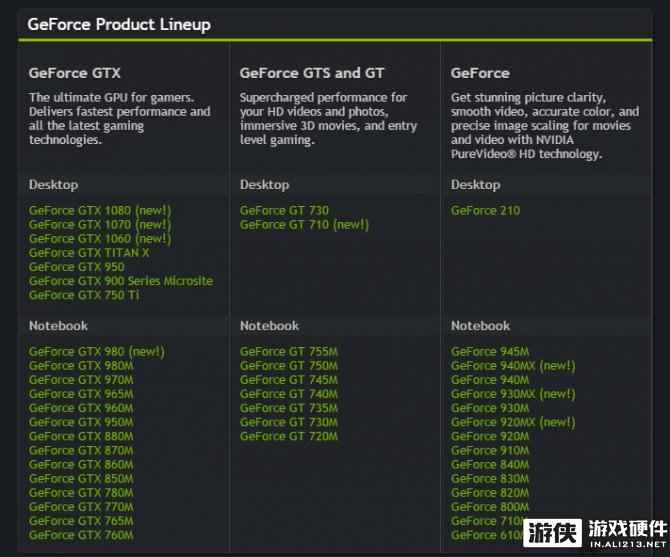Viewport: 670px width, 557px height.
Task: Open the GeForce GT 755M notebook link
Action: [288, 352]
